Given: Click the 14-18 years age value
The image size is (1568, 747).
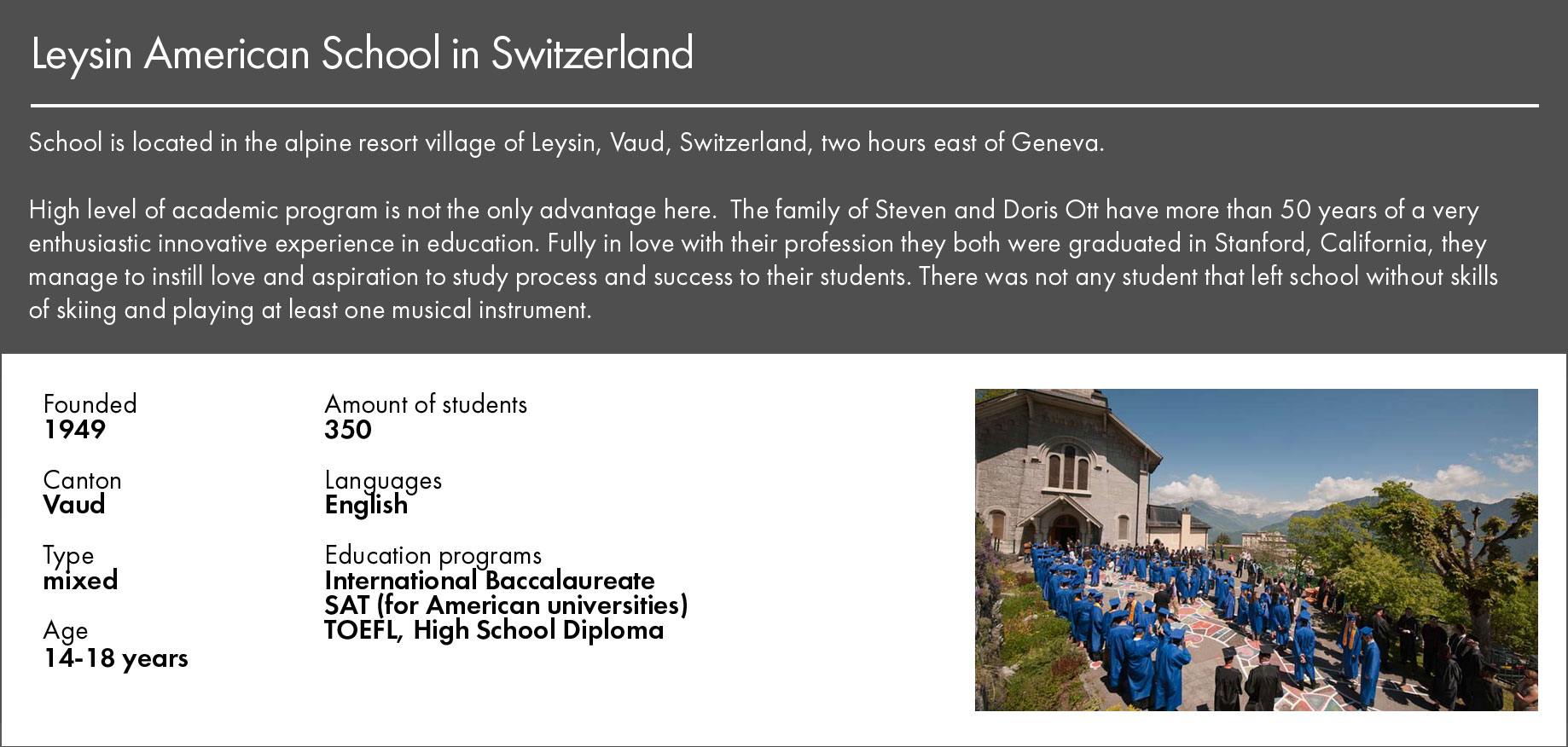Looking at the screenshot, I should tap(116, 658).
